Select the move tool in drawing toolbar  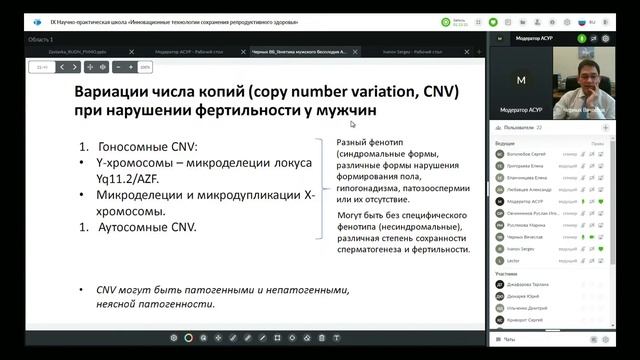218,338
